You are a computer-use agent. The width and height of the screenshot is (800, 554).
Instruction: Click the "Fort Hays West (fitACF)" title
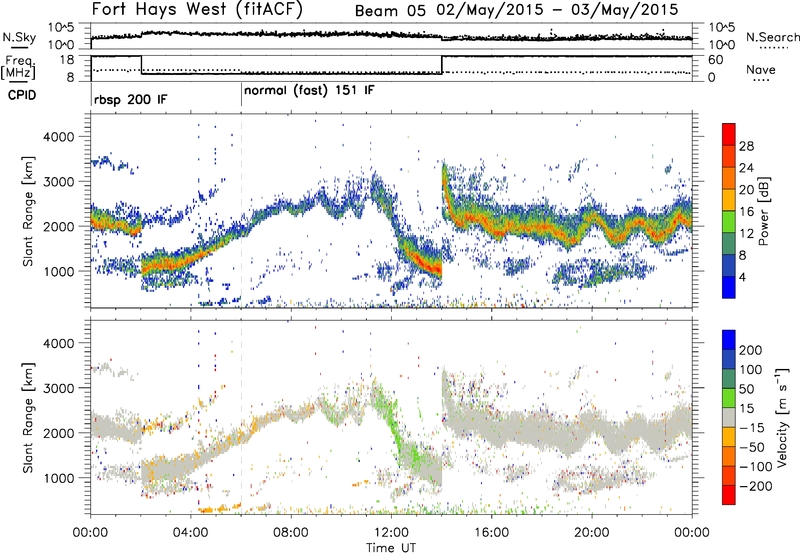(x=196, y=9)
